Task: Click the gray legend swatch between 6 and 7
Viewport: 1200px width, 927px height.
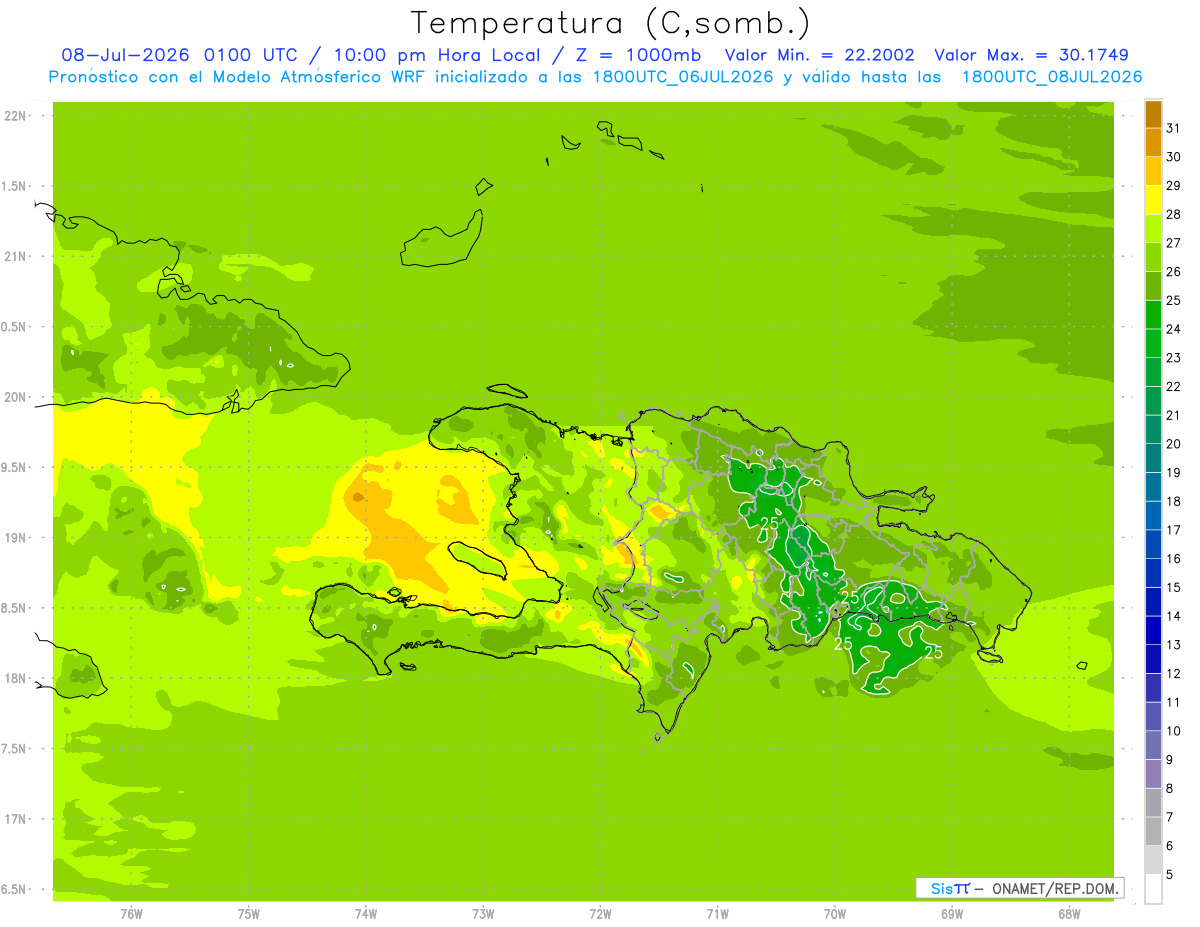Action: tap(1153, 832)
